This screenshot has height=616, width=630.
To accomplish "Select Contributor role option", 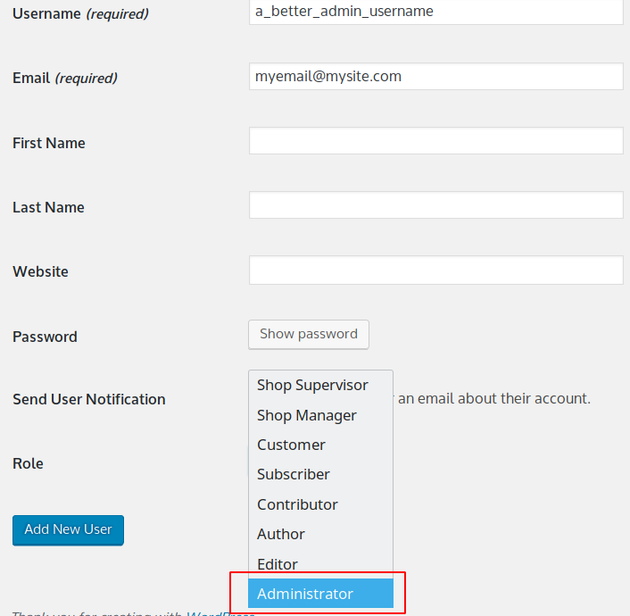I will tap(321, 505).
